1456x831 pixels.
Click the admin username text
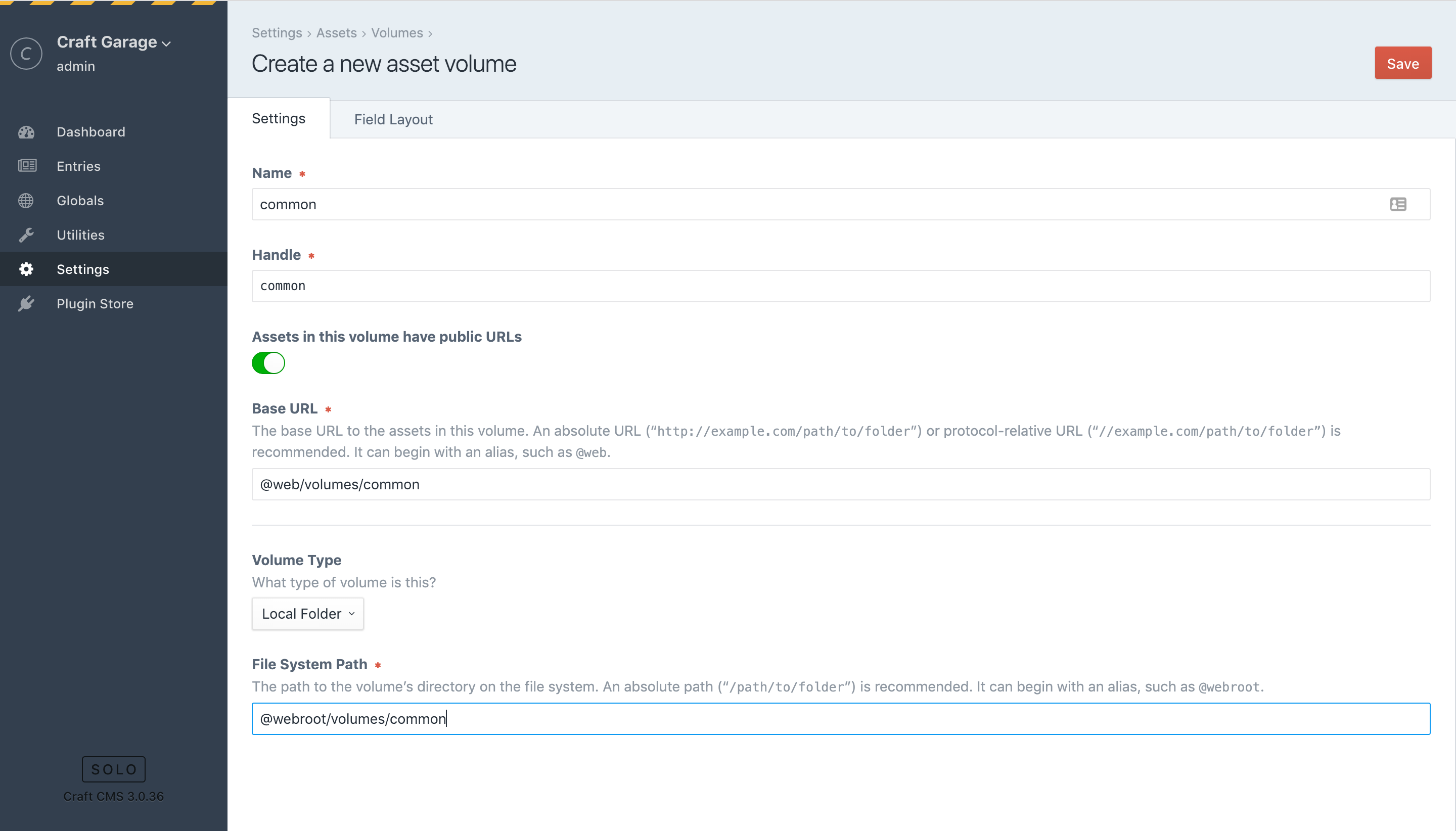(76, 66)
